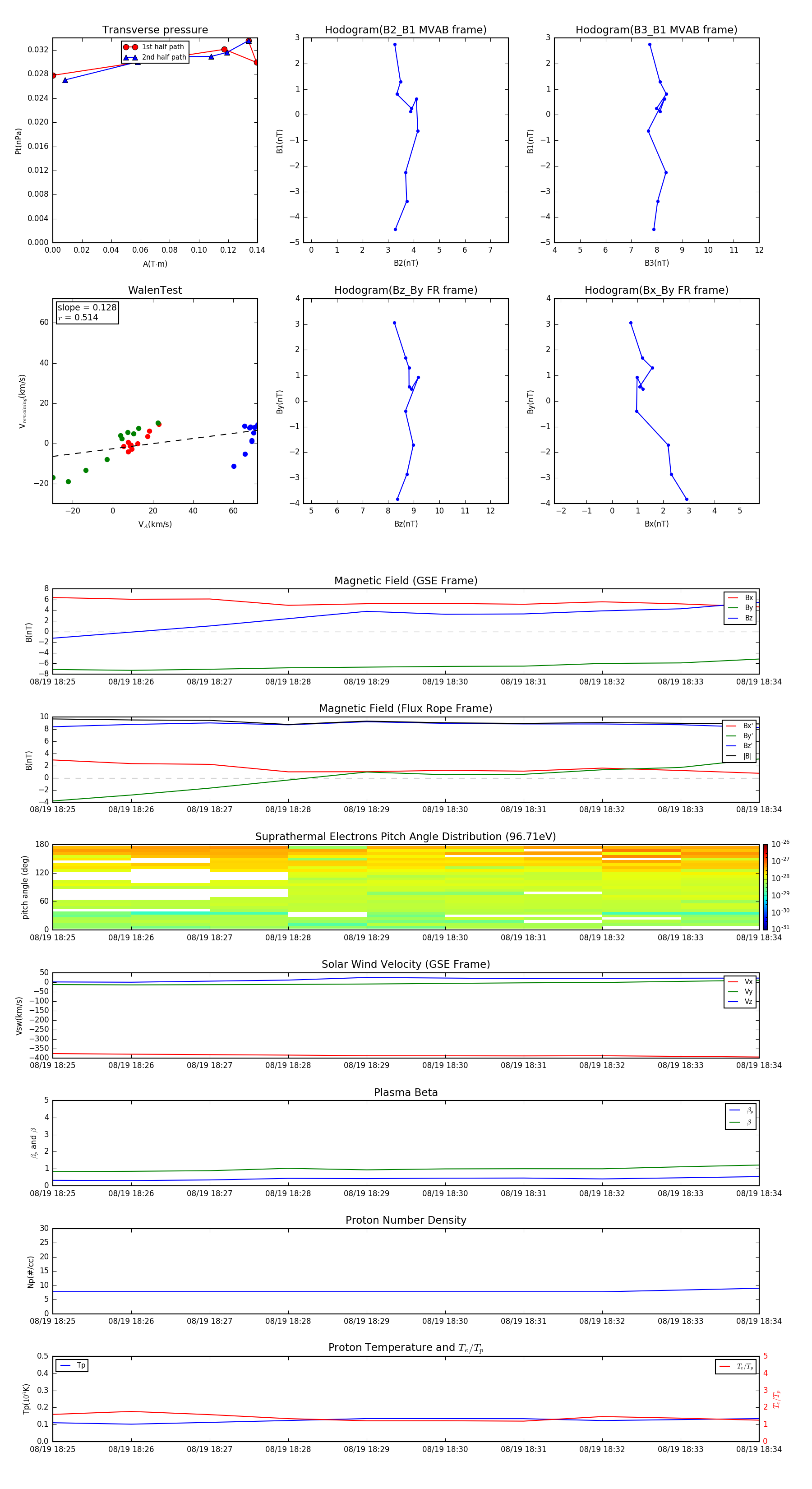Click the top point of B2_B1 hodogram

395,45
